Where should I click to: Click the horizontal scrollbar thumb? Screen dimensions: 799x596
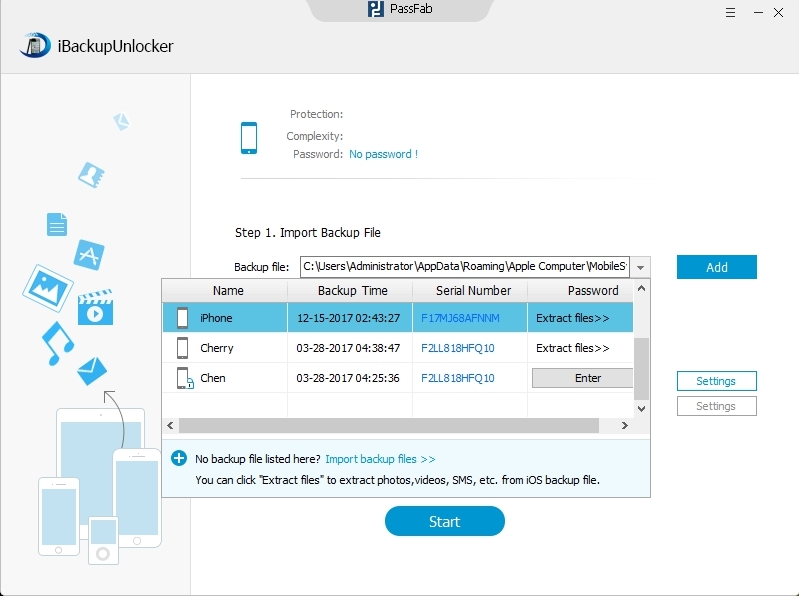(x=389, y=425)
